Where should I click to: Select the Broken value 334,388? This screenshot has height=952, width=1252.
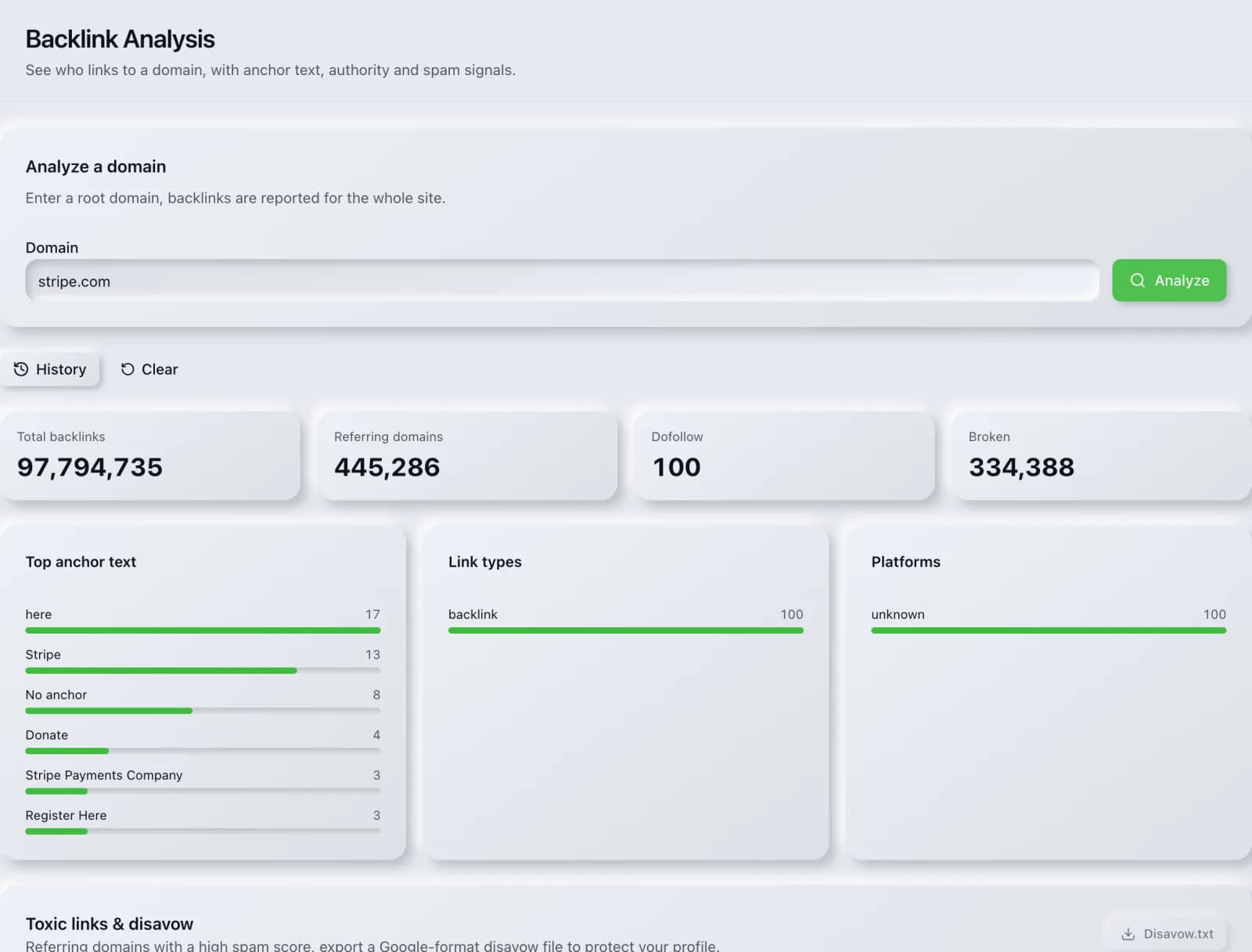click(1021, 467)
